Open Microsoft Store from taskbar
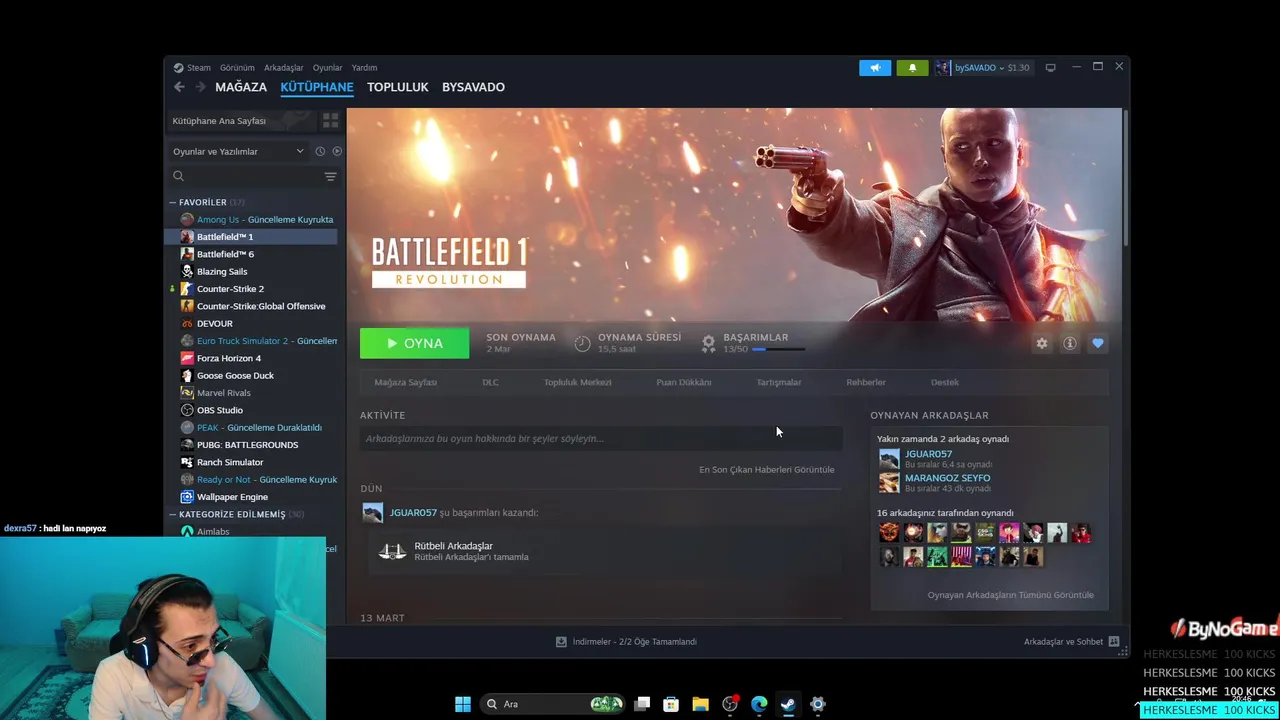 pyautogui.click(x=671, y=704)
